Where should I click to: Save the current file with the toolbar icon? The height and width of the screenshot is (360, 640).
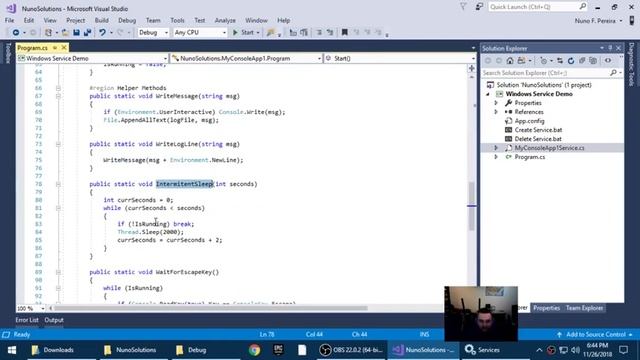coord(76,32)
